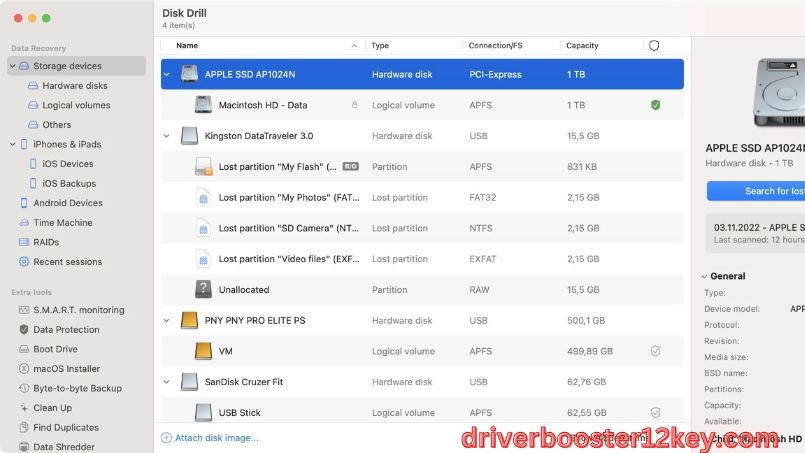Click the iPhones & iPads device icon
Screen dimensions: 805x453
click(x=24, y=144)
